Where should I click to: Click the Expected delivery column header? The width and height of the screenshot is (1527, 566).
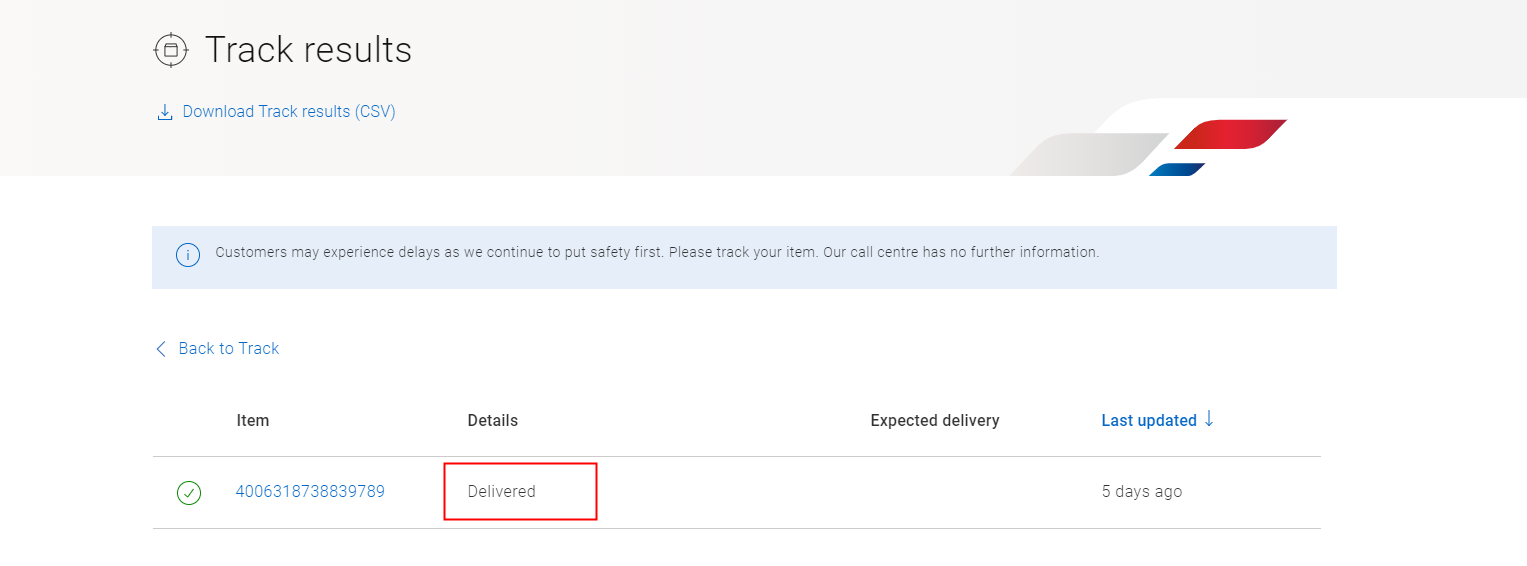pos(935,421)
